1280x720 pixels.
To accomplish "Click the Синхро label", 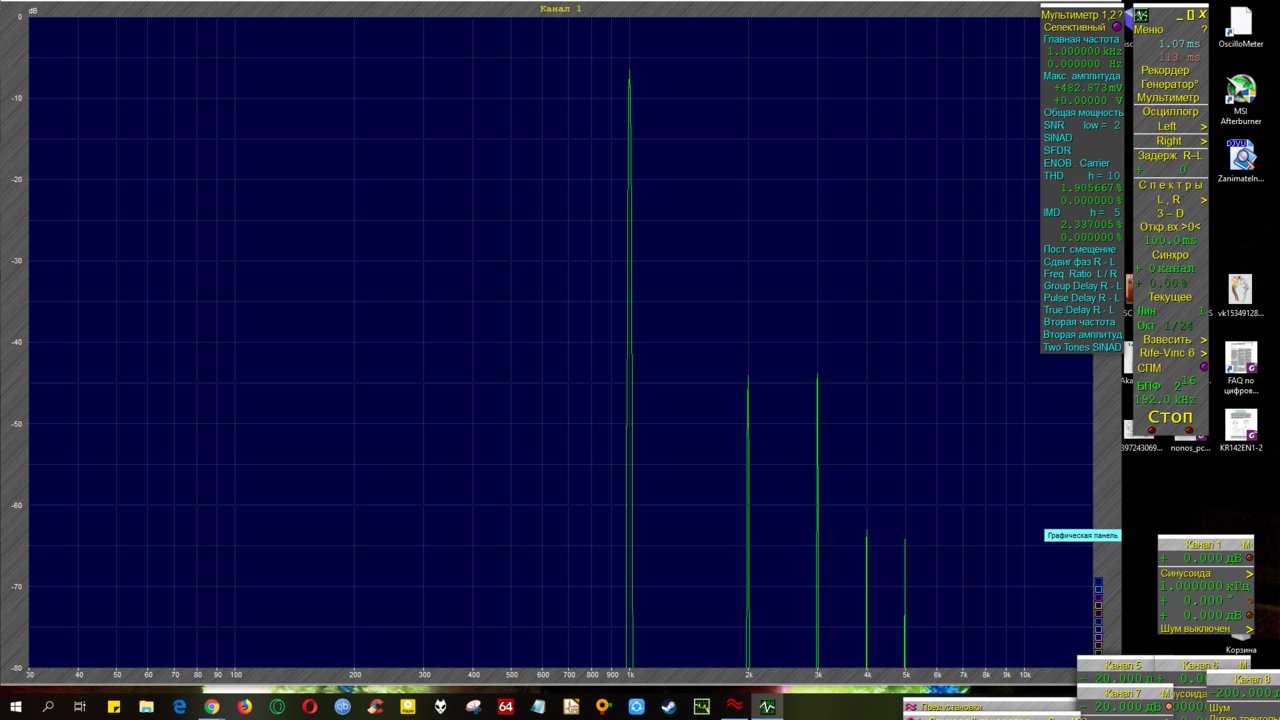I will click(x=1170, y=255).
